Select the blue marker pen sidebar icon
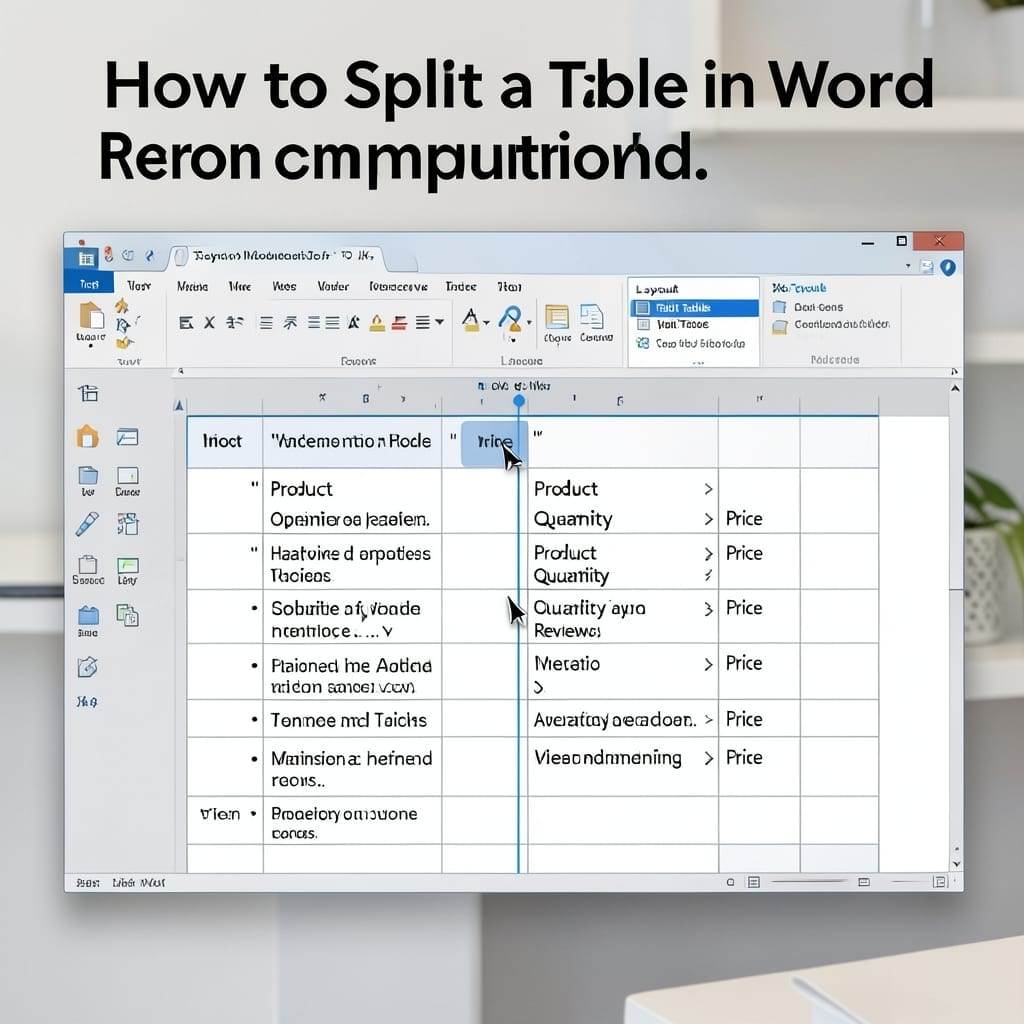The height and width of the screenshot is (1024, 1024). coord(87,524)
